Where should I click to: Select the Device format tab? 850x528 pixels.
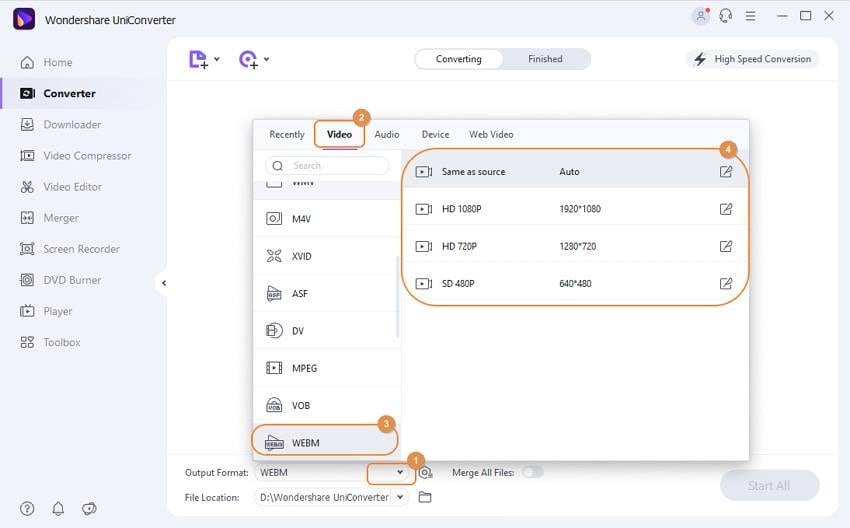tap(435, 134)
